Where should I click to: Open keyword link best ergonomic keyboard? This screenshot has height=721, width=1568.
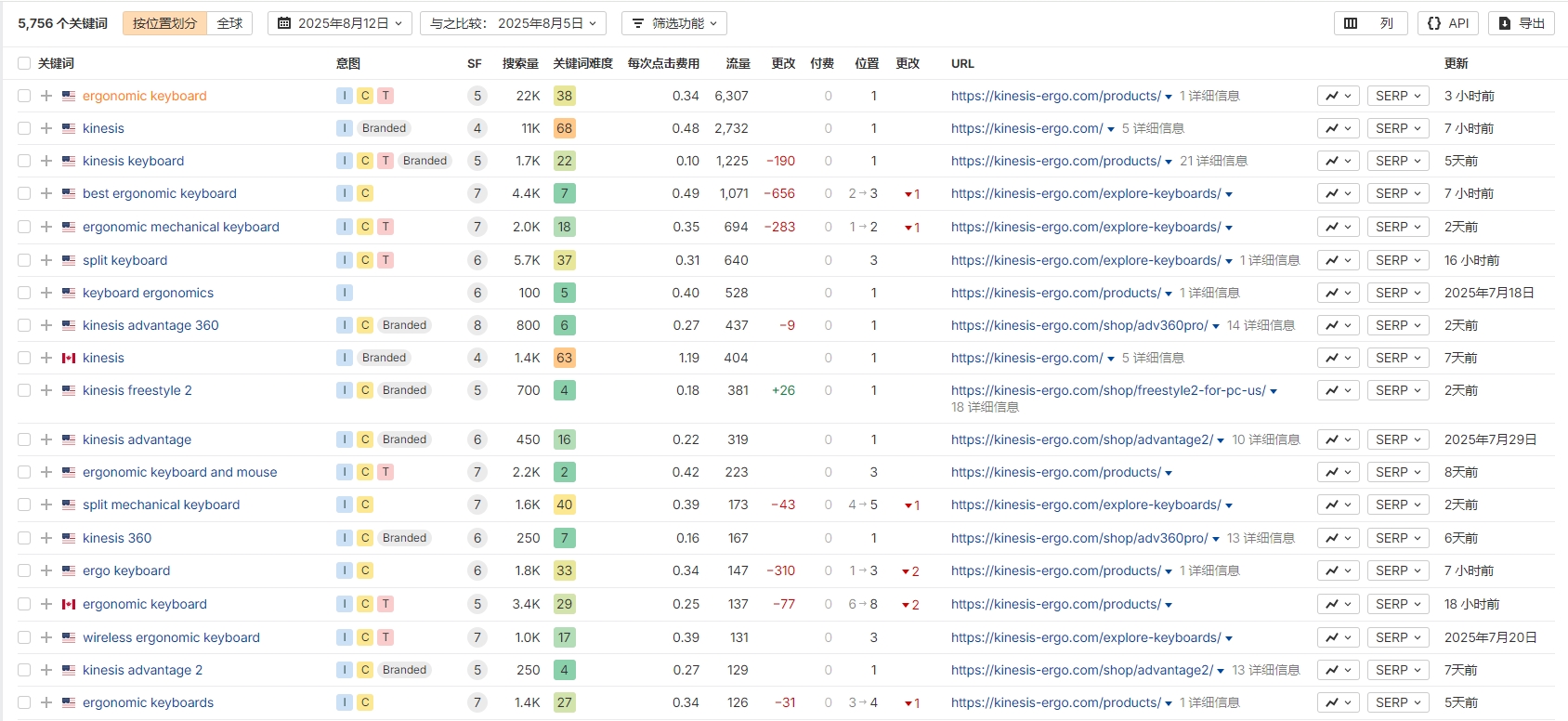[160, 193]
